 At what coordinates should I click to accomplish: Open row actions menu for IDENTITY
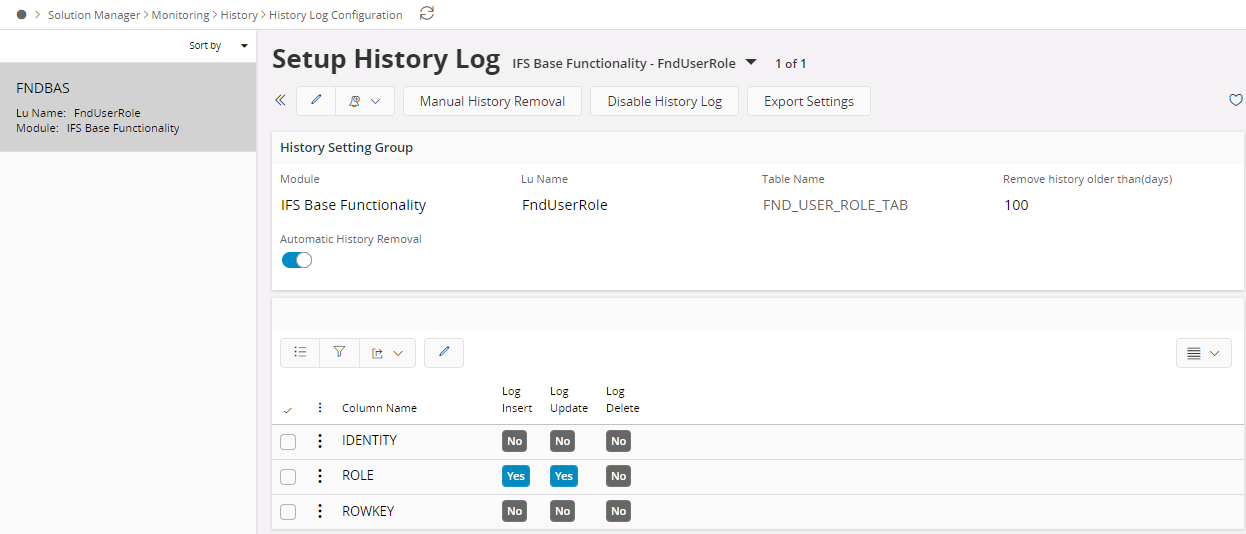(x=320, y=441)
